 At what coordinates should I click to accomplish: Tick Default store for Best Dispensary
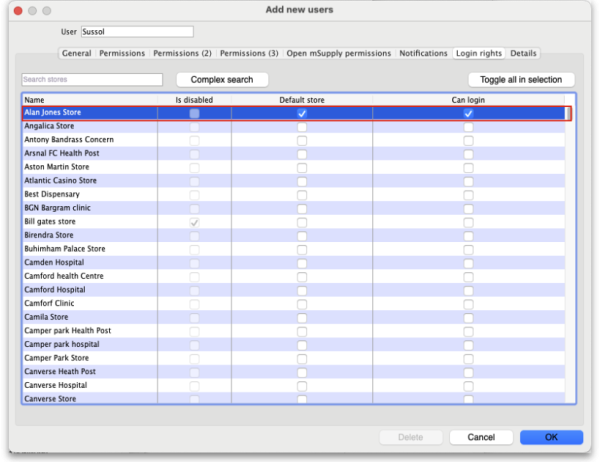click(x=301, y=195)
